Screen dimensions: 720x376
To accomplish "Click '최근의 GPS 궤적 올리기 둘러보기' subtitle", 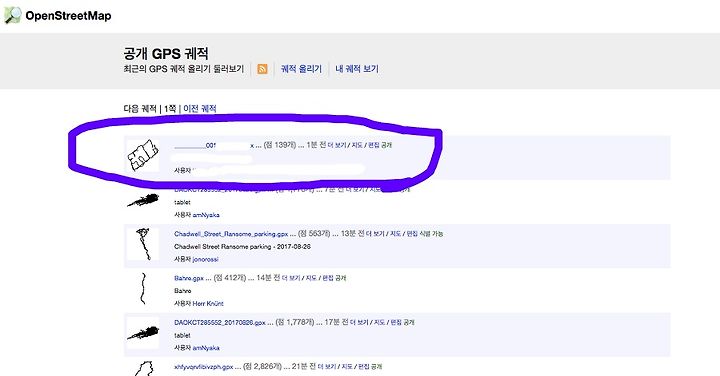I will 184,69.
